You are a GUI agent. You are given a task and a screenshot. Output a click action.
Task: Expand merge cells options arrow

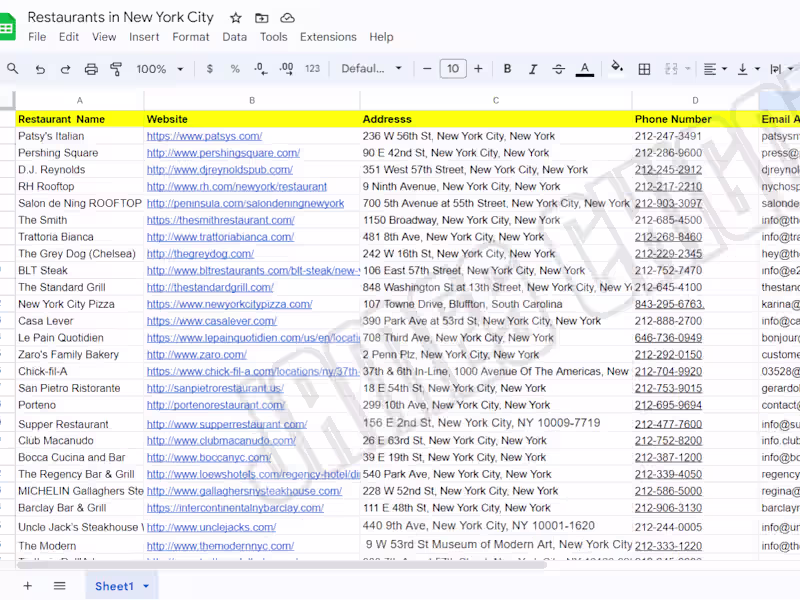(x=687, y=69)
